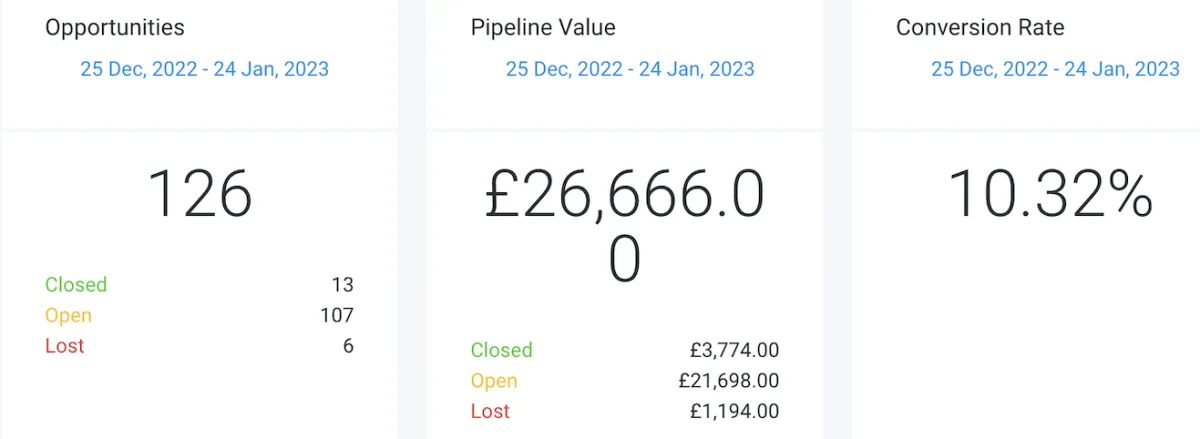Select the Closed label under Pipeline Value
Viewport: 1200px width, 439px height.
[x=502, y=350]
